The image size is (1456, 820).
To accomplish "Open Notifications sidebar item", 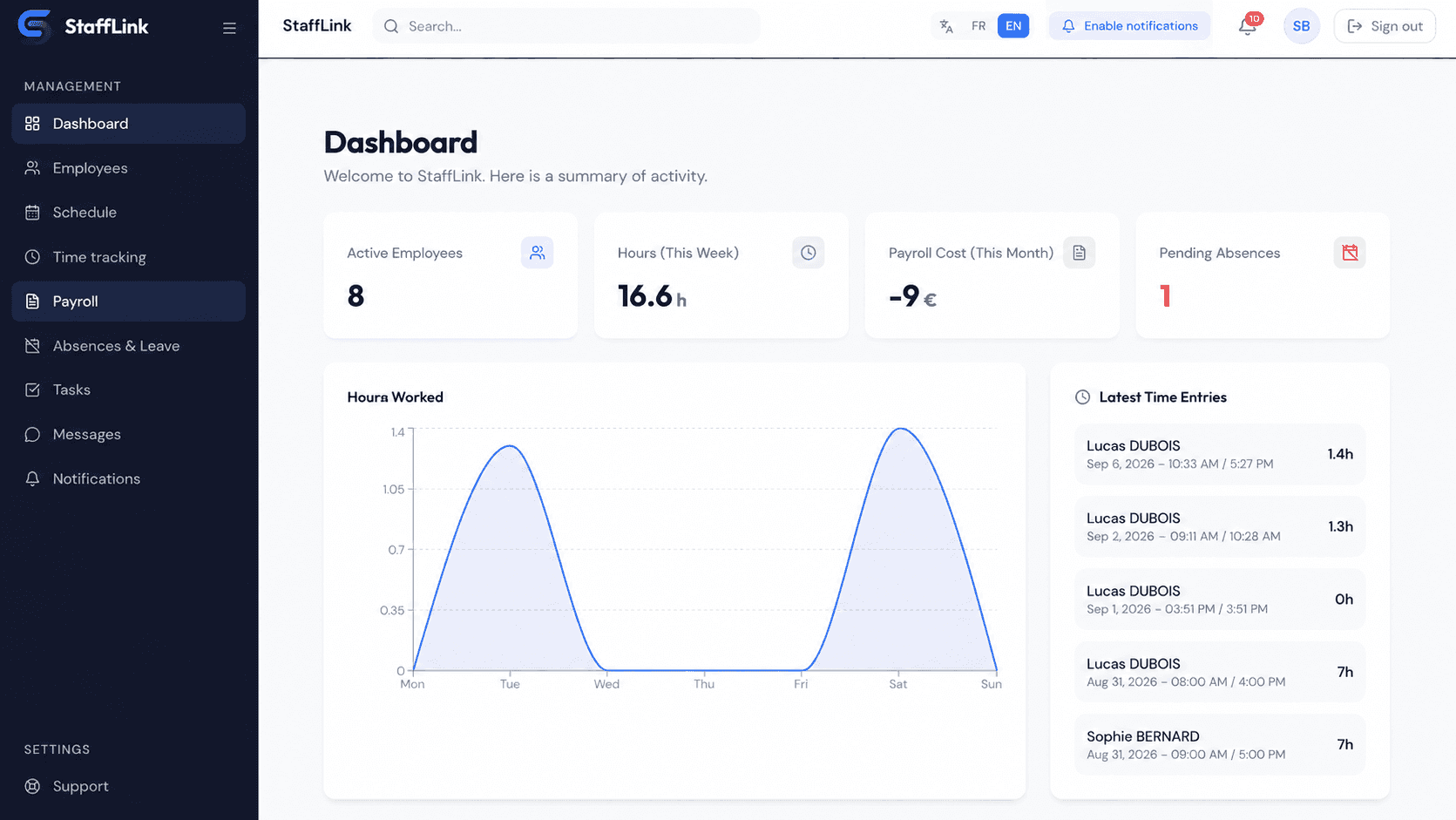I will coord(129,478).
